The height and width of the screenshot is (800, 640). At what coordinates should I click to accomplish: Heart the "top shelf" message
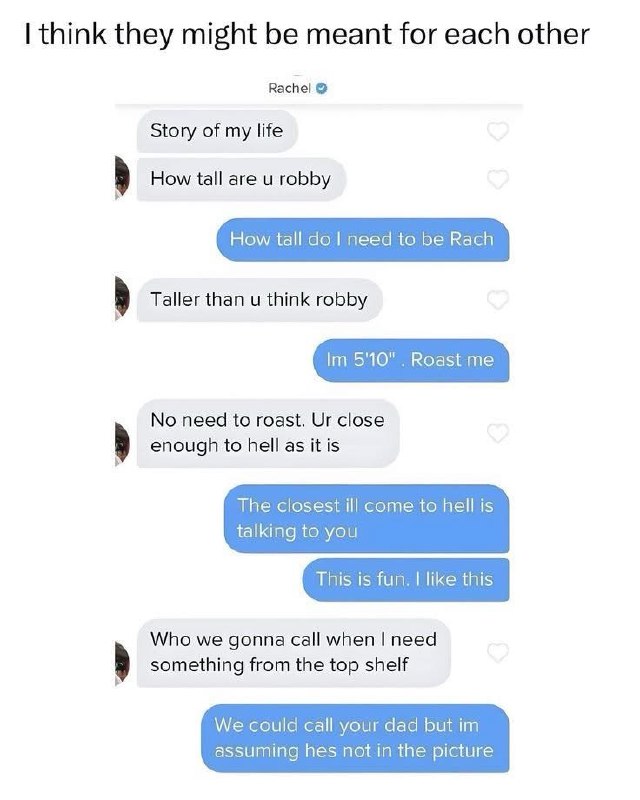pyautogui.click(x=498, y=652)
